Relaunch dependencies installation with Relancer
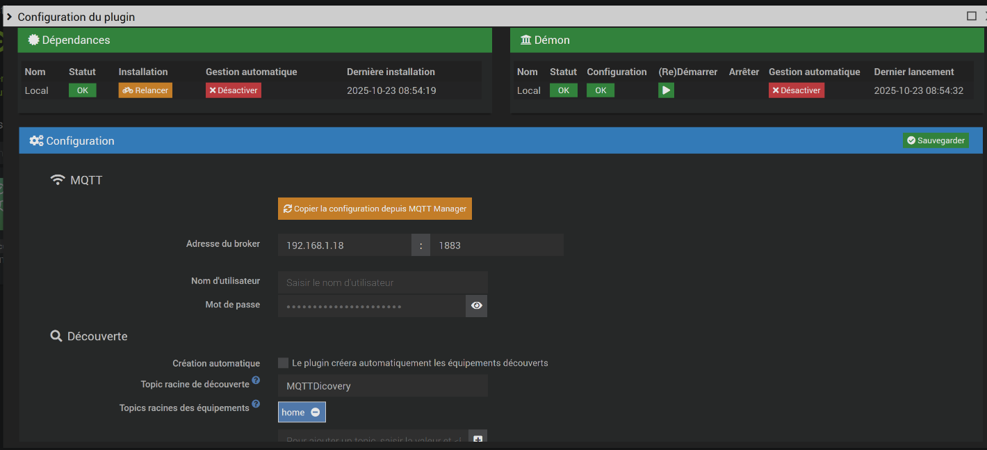 point(145,90)
